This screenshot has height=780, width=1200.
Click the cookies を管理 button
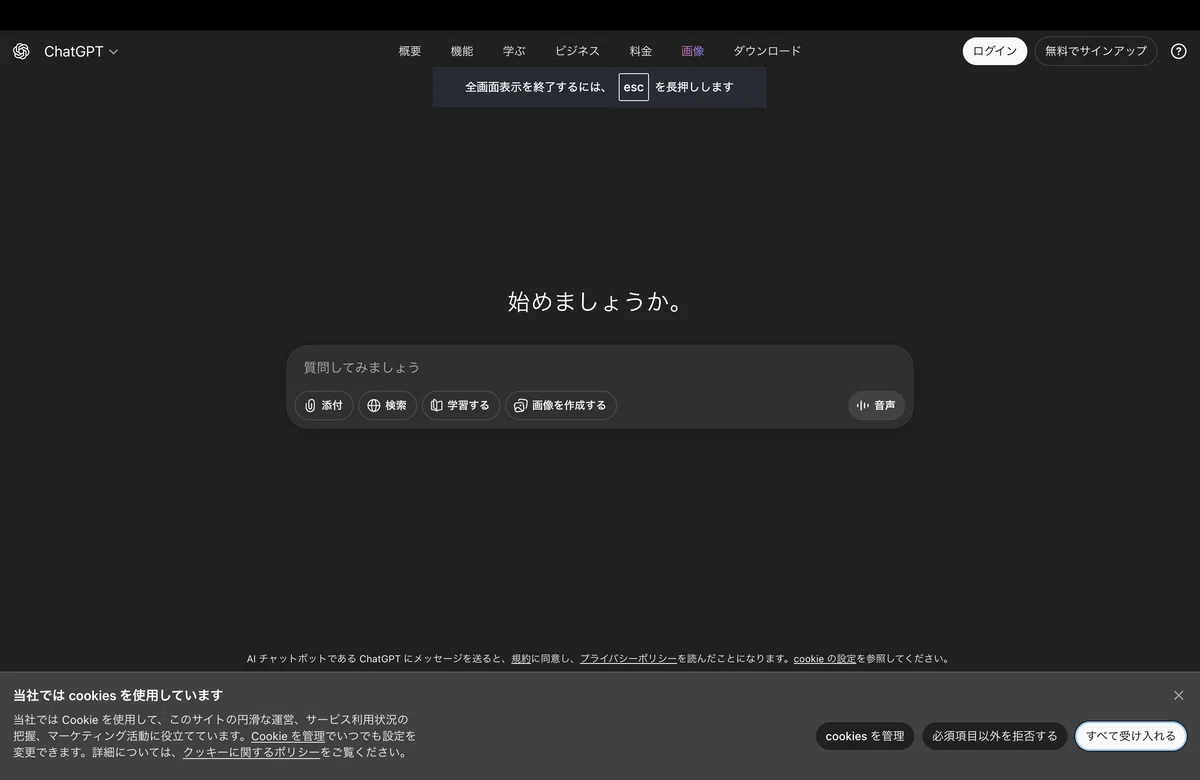click(865, 736)
